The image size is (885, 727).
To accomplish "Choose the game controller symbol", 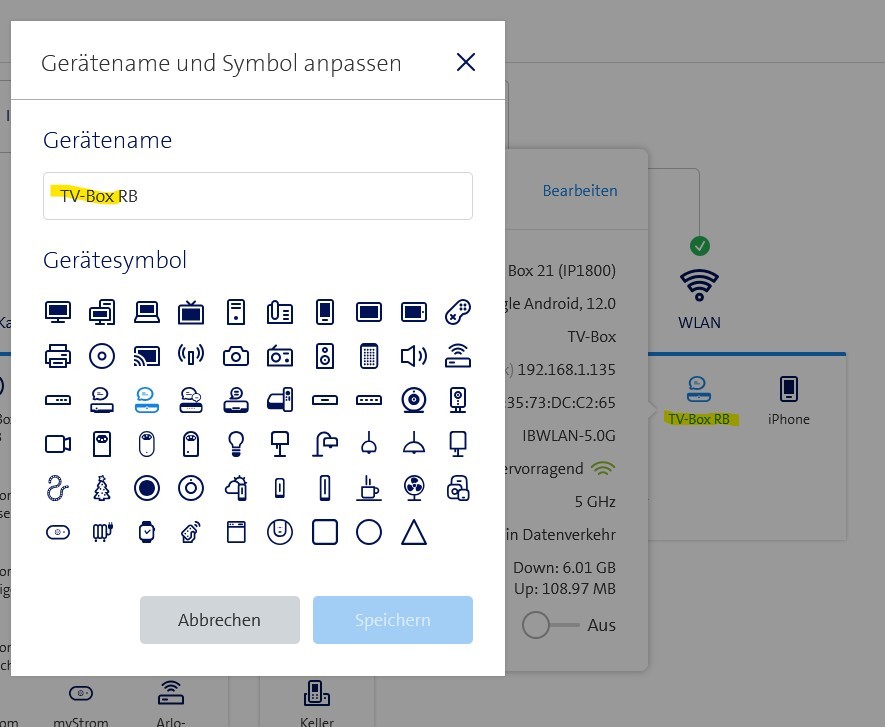I will [458, 312].
